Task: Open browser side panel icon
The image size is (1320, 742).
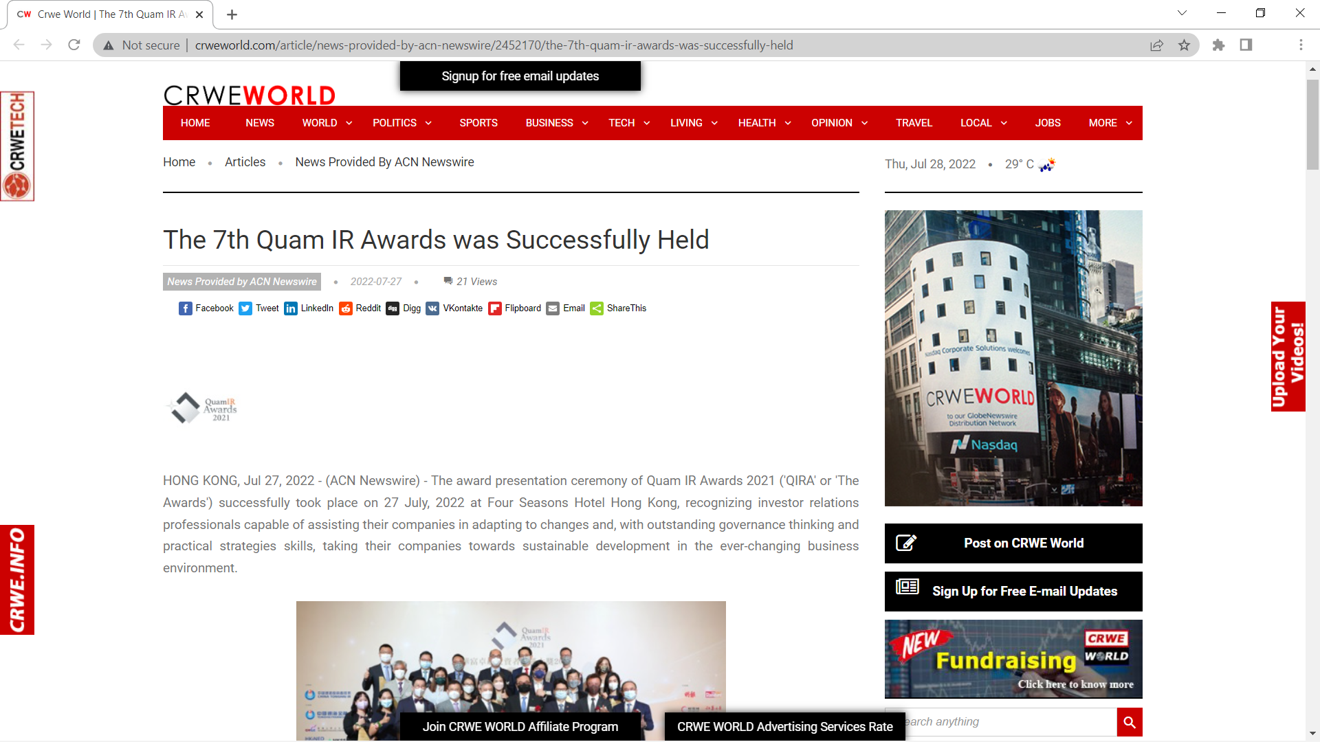Action: (1246, 45)
